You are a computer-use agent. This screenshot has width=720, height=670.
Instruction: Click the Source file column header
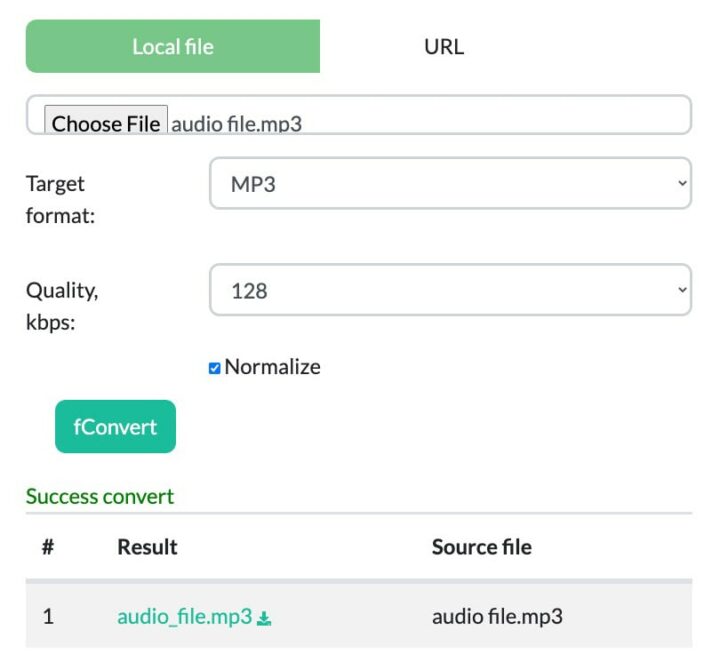(x=481, y=547)
